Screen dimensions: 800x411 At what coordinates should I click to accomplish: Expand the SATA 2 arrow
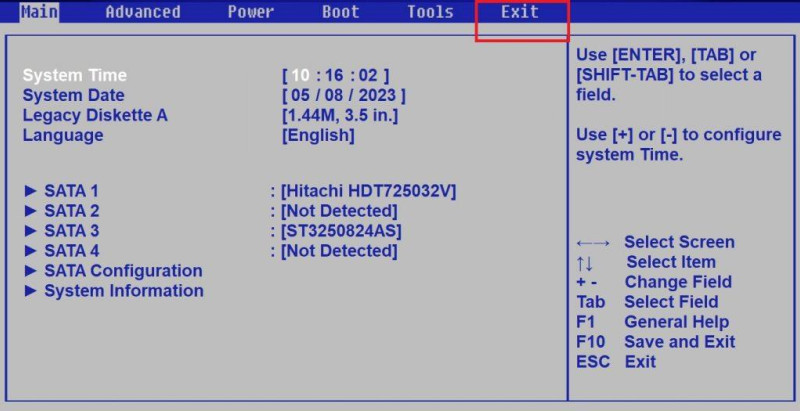[x=31, y=211]
